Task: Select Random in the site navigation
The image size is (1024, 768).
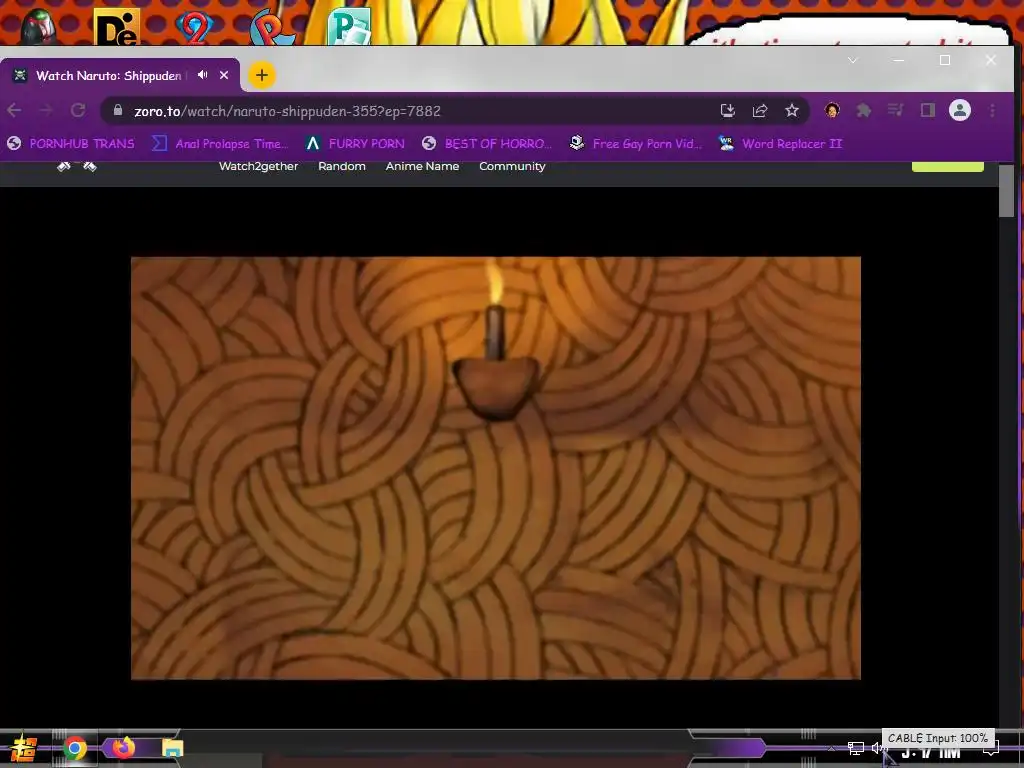Action: click(x=342, y=166)
